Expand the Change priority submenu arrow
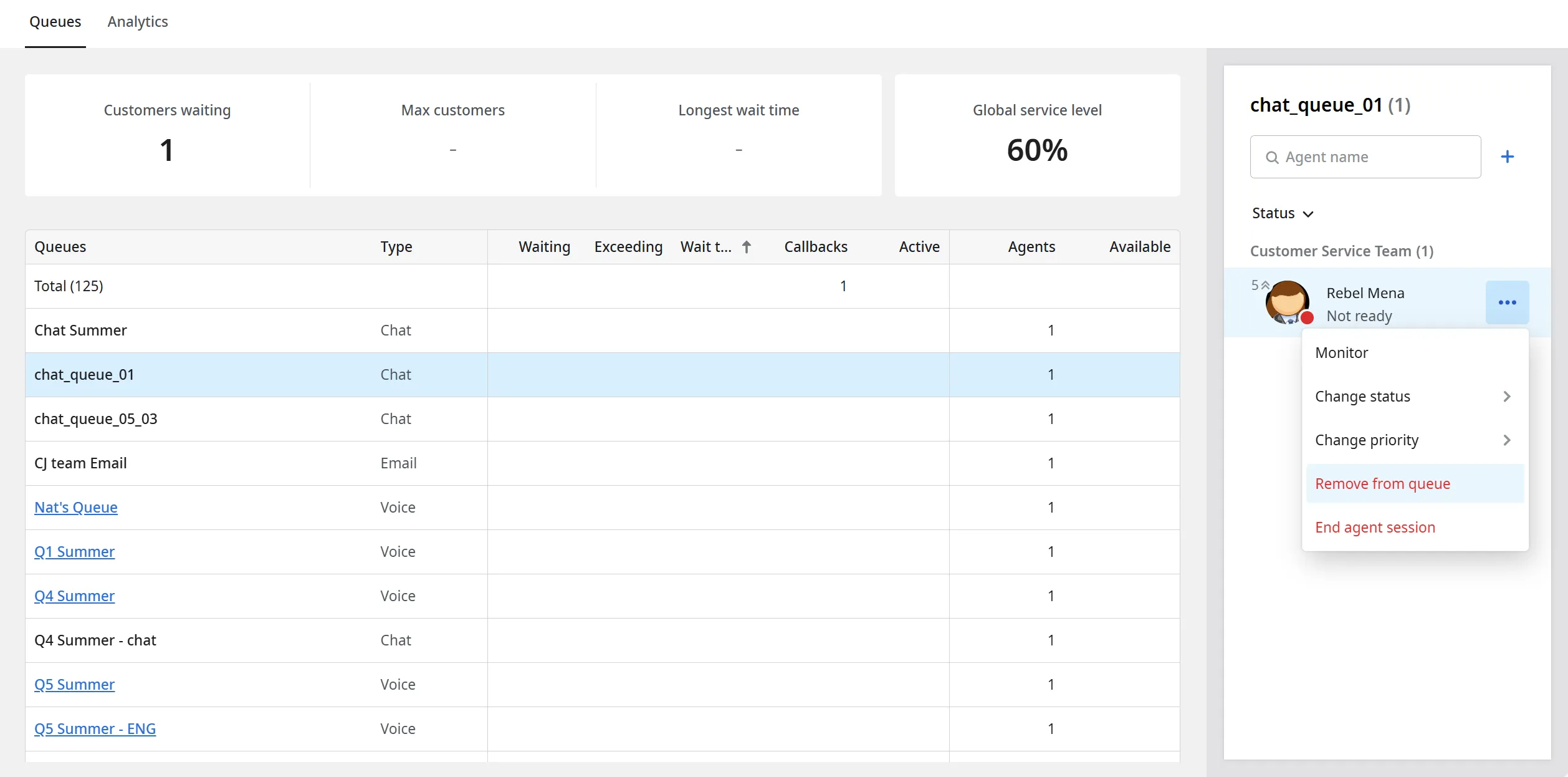 [1507, 440]
